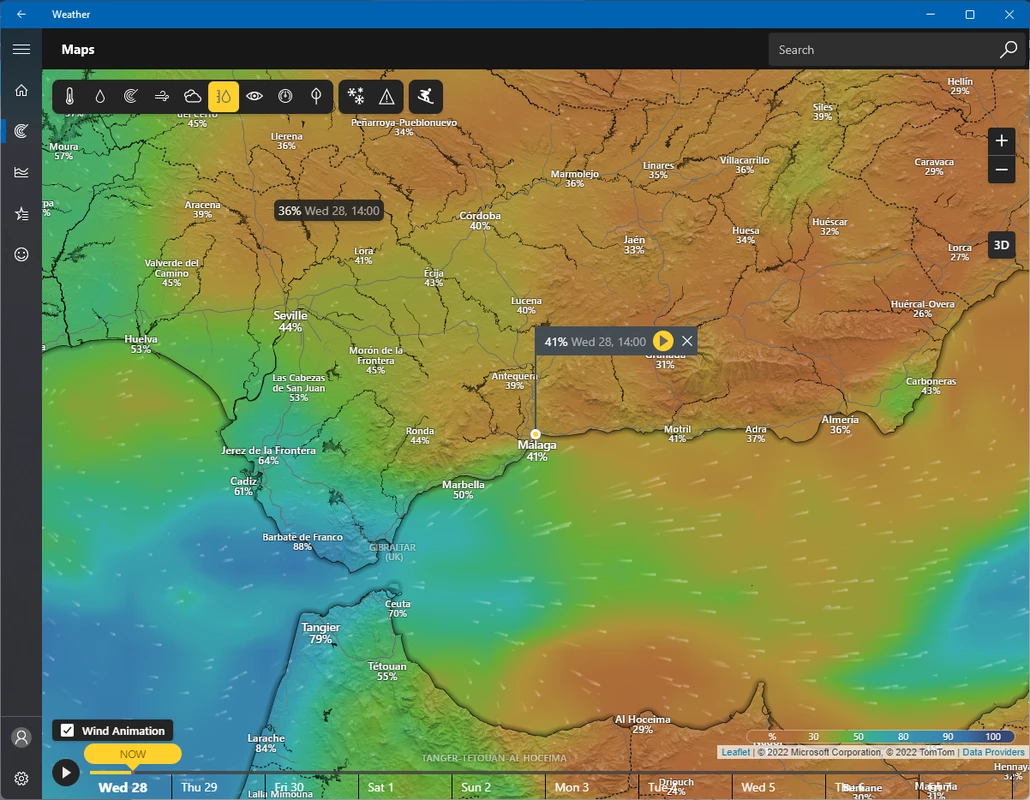The height and width of the screenshot is (800, 1030).
Task: Click the search magnifier icon
Action: pyautogui.click(x=1008, y=49)
